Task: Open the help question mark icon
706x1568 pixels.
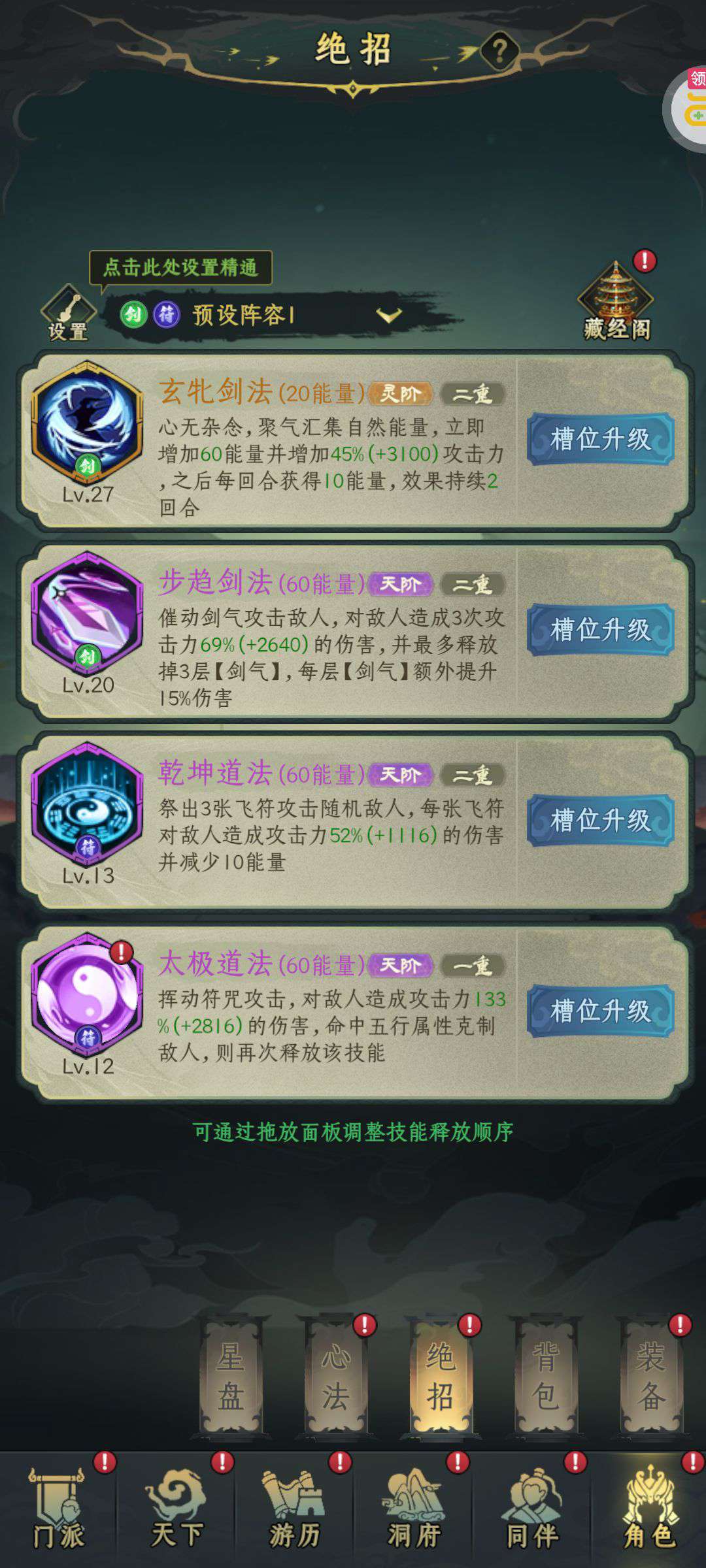Action: [499, 51]
